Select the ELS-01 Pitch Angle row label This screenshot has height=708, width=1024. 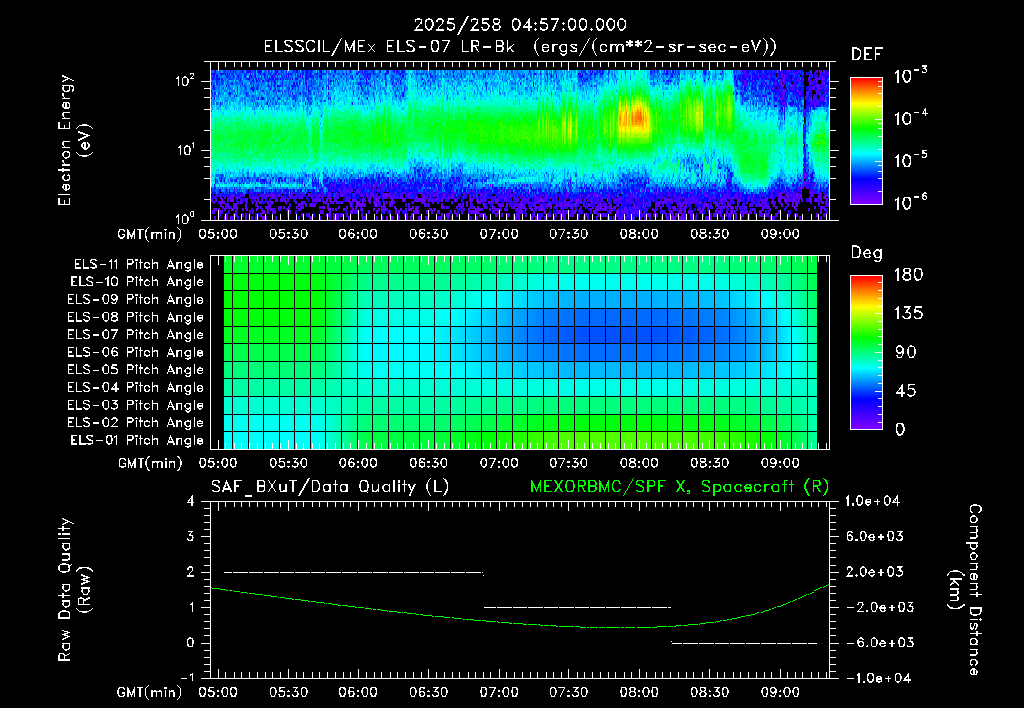136,440
